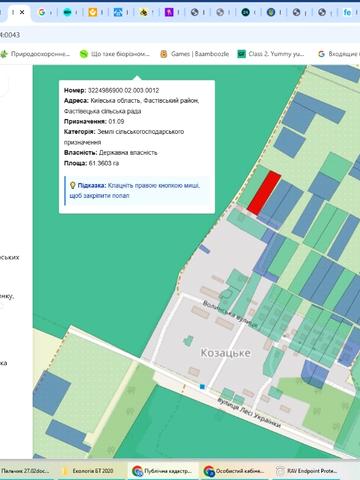Screen dimensions: 360x480
Task: Open the 'Екологія БТ 2020' taskbar folder
Action: (90, 471)
